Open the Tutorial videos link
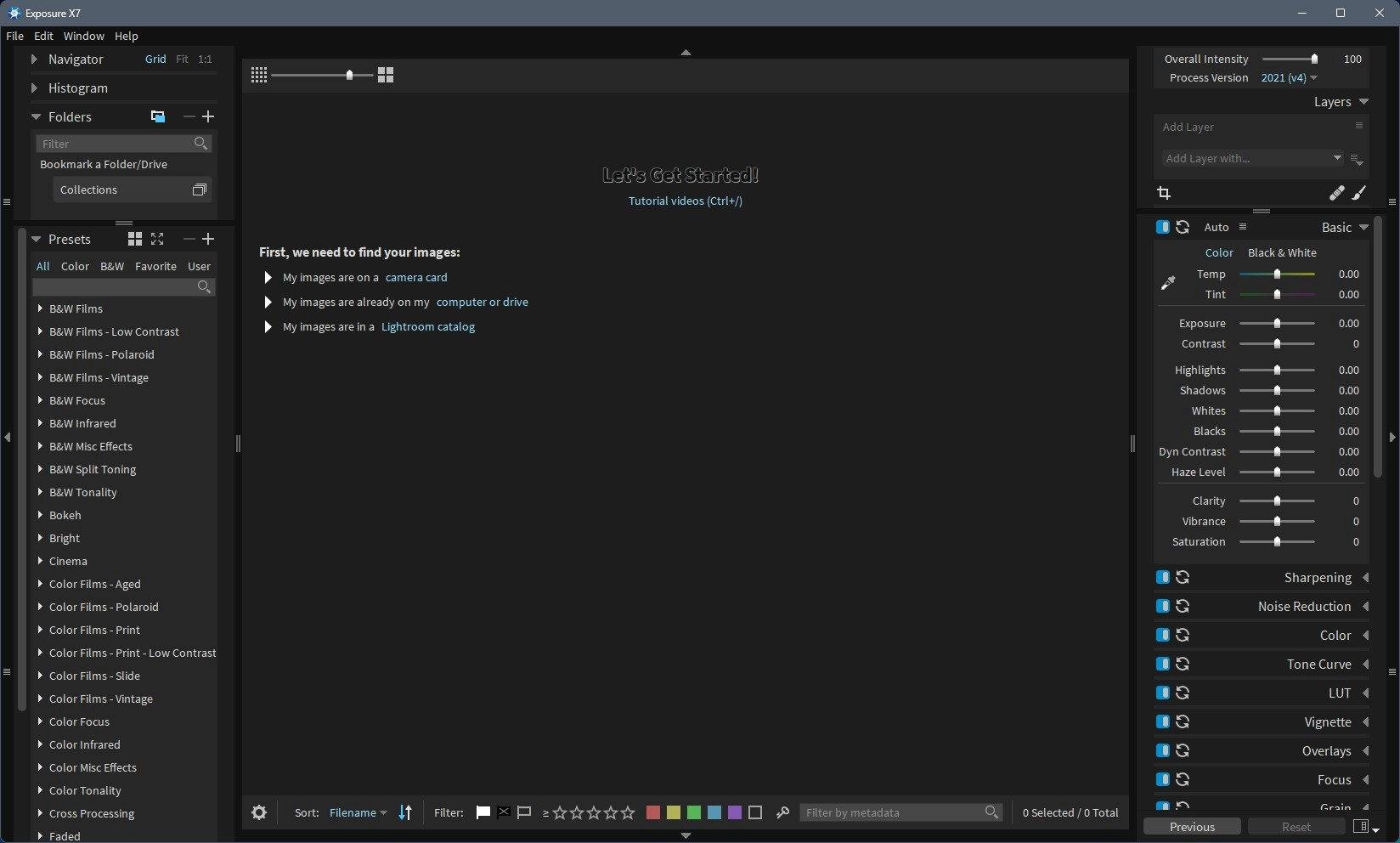 click(x=686, y=201)
